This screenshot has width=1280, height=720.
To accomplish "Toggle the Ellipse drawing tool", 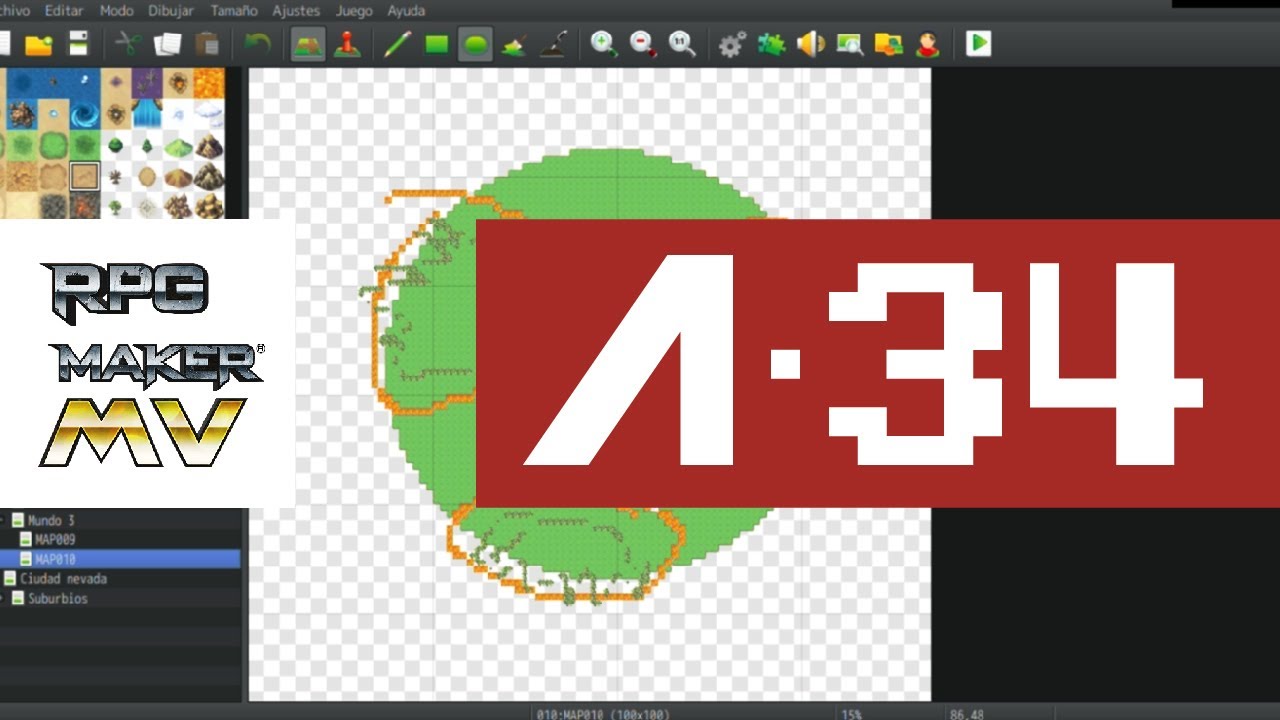I will click(475, 44).
